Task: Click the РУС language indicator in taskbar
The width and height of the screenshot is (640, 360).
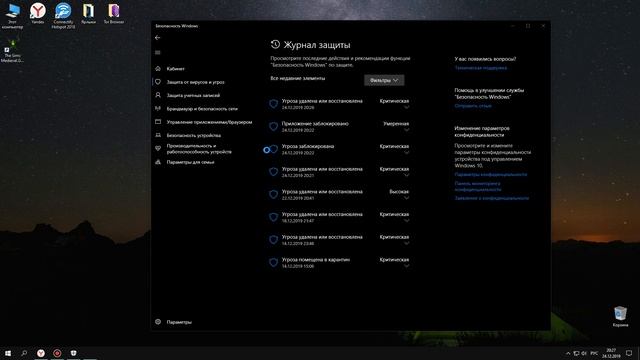Action: 595,353
